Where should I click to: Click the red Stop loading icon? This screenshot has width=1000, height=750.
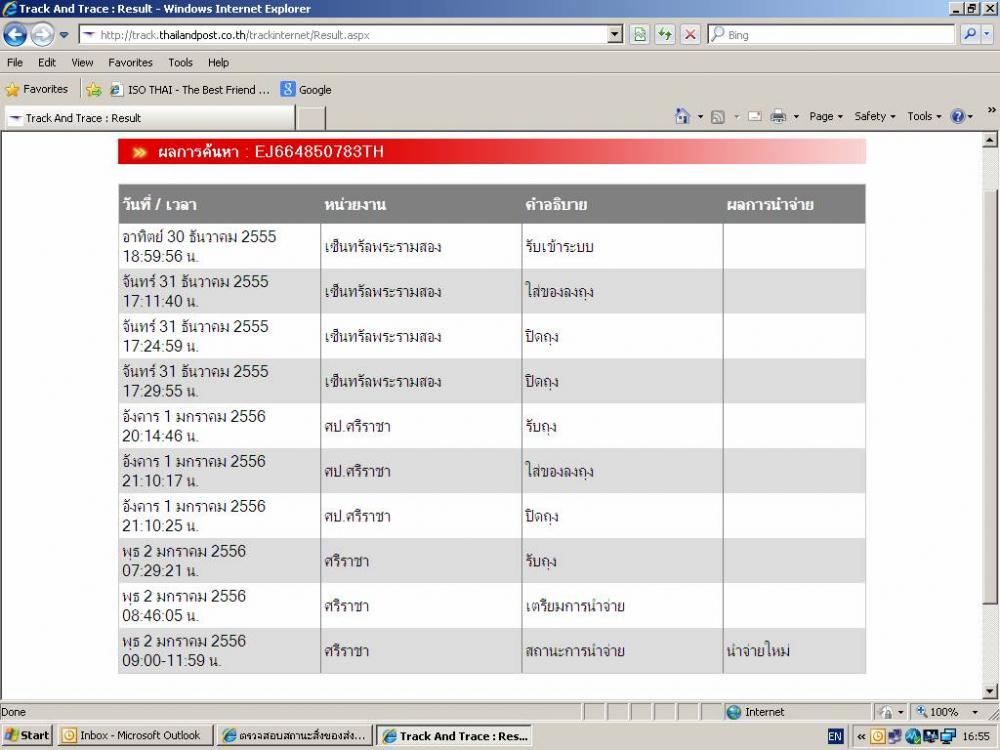(x=690, y=34)
